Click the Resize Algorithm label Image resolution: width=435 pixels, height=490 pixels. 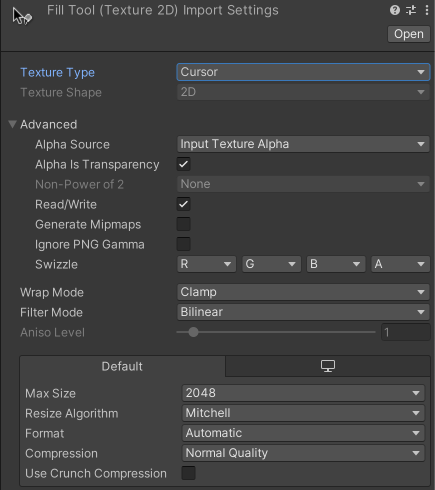point(72,413)
